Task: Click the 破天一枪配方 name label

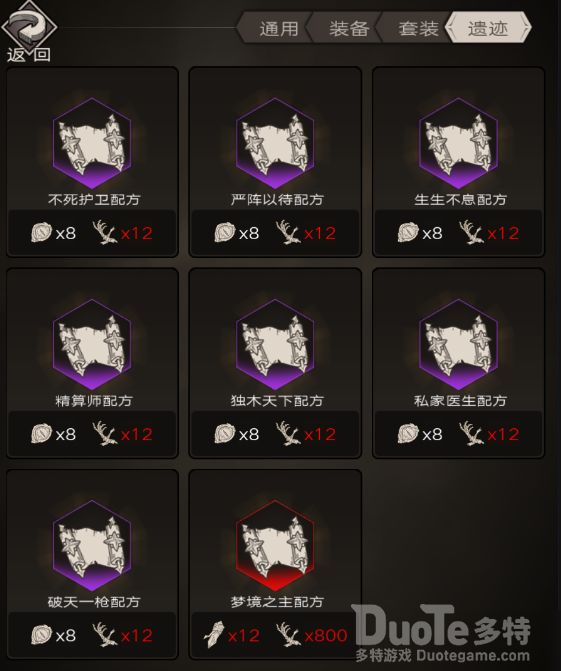Action: click(x=94, y=602)
